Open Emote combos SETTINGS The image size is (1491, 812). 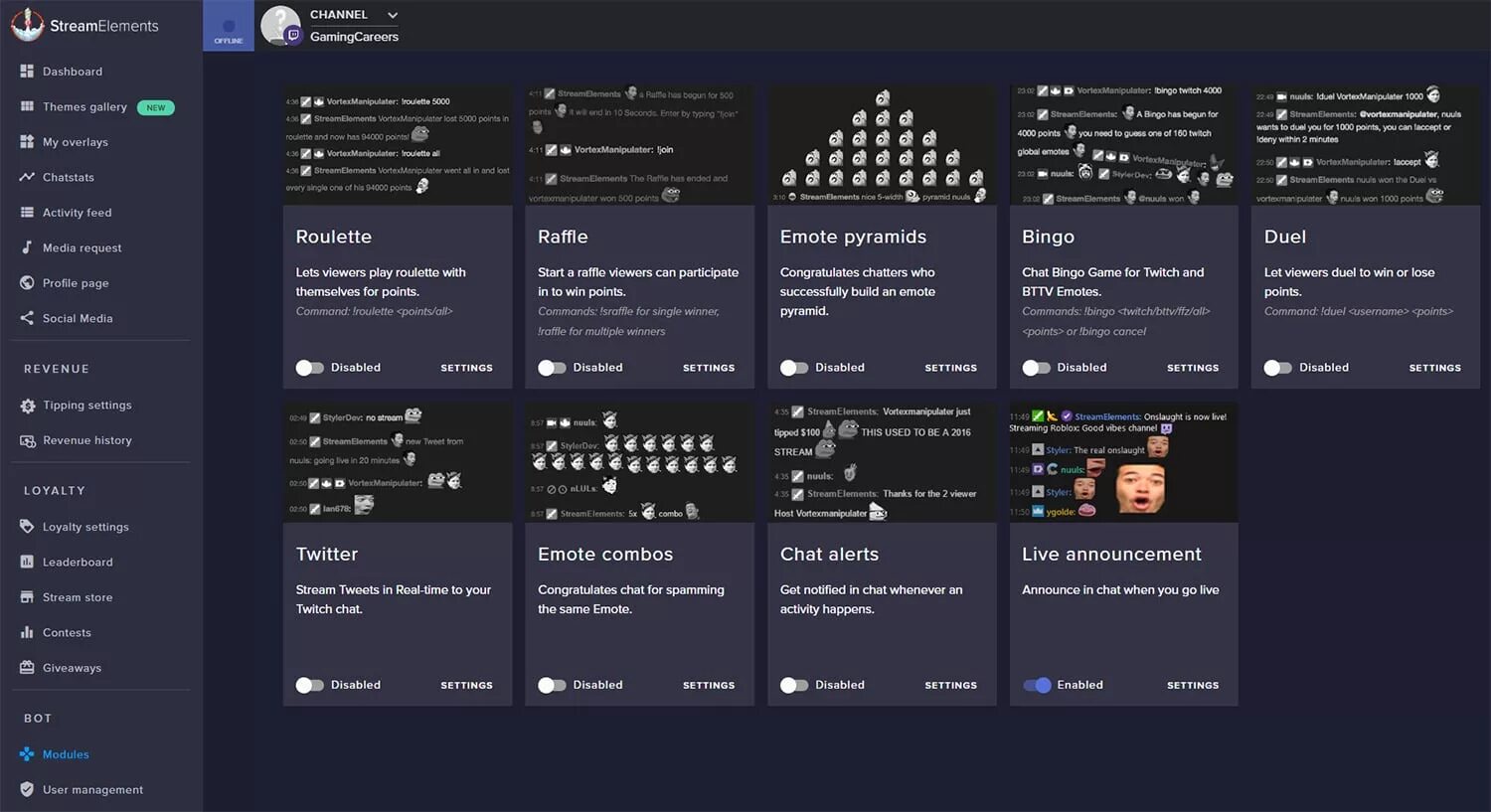709,685
